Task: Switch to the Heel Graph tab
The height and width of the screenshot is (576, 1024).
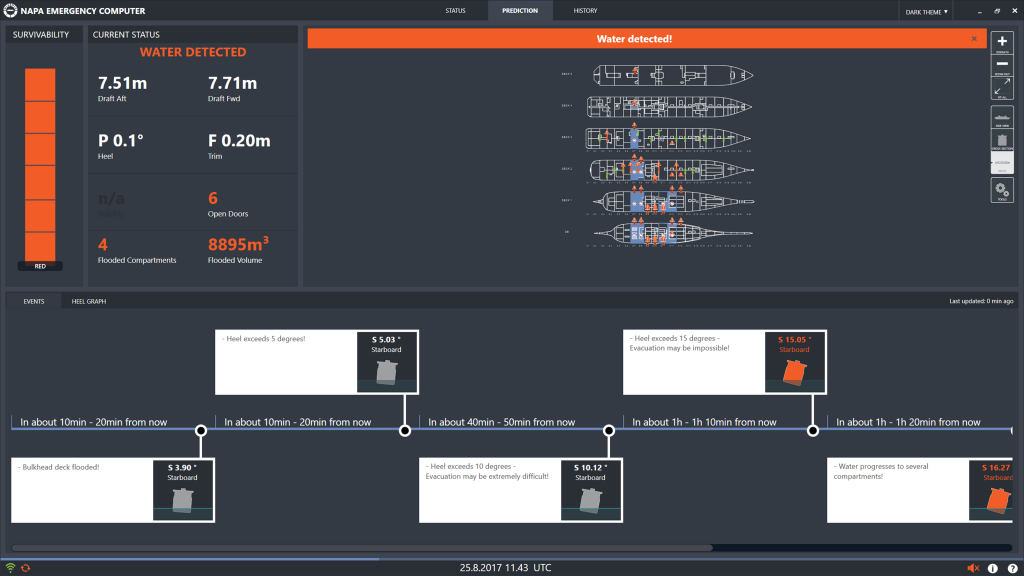Action: point(89,301)
